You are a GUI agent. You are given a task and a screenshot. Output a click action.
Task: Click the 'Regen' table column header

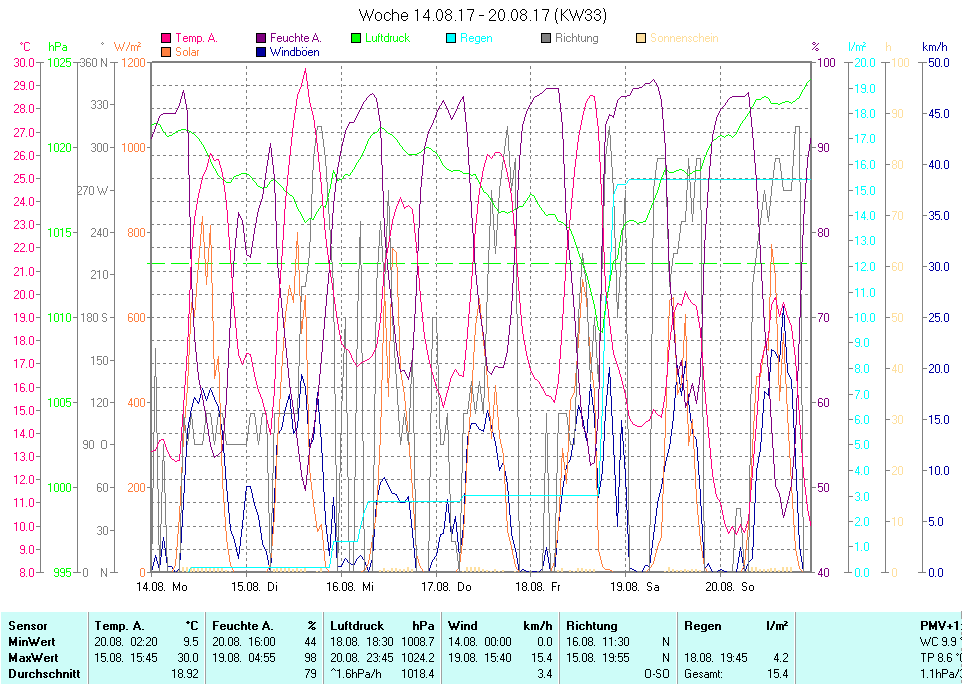point(703,626)
